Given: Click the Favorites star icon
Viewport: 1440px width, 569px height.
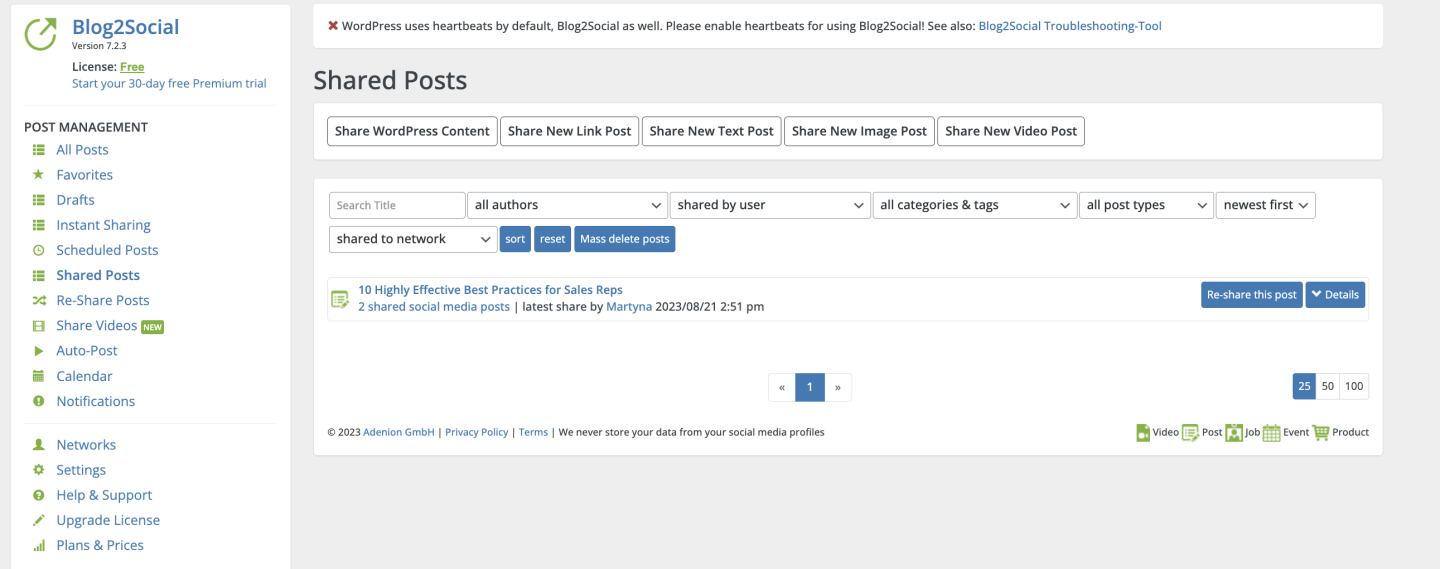Looking at the screenshot, I should click(x=39, y=174).
